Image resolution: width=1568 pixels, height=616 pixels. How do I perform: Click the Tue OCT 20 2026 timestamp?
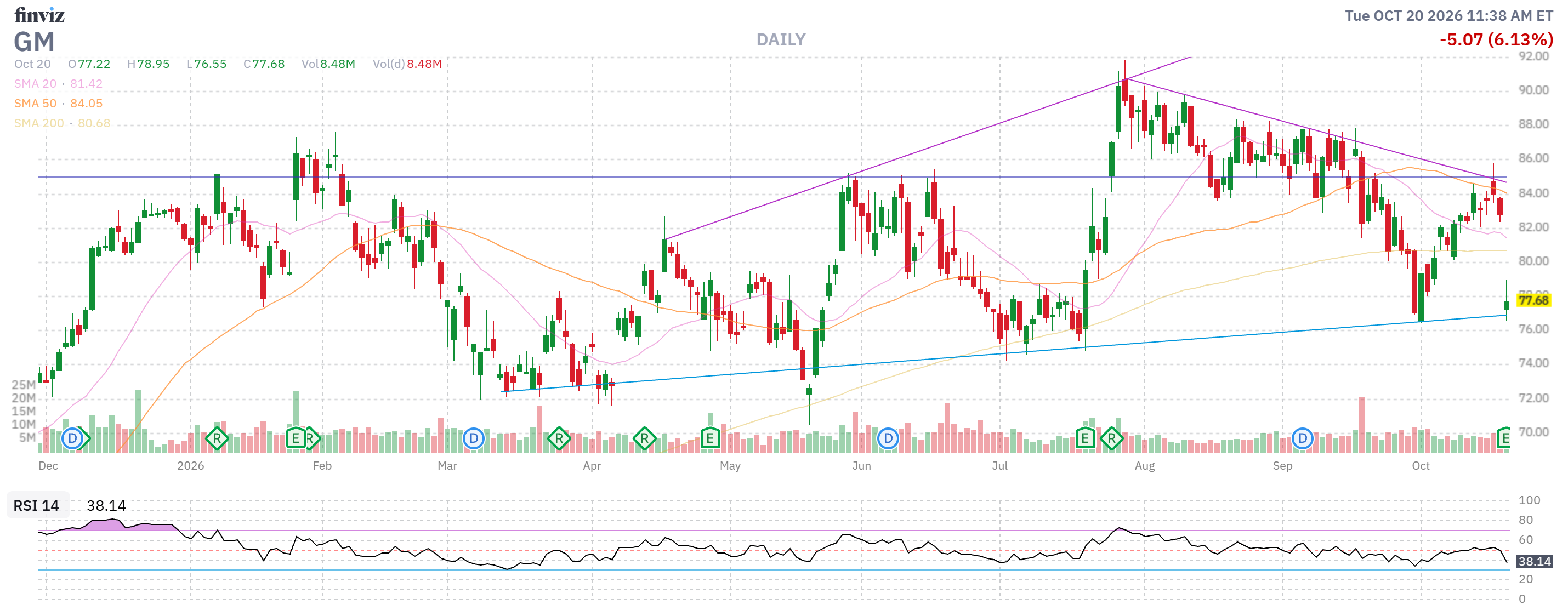click(x=1448, y=15)
